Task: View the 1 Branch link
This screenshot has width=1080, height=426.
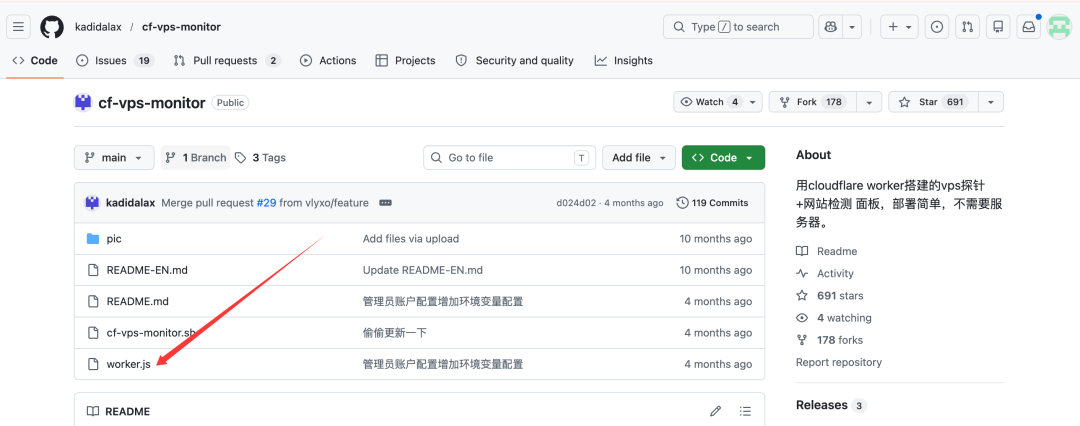Action: coord(195,157)
